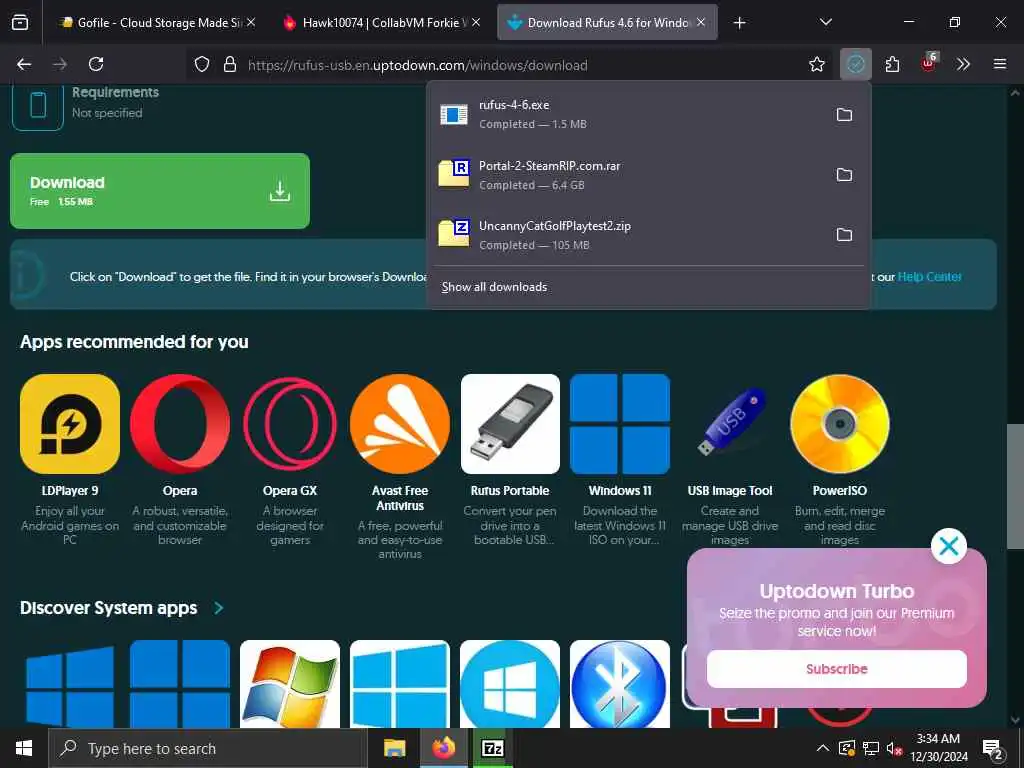
Task: Reload the current page
Action: point(96,64)
